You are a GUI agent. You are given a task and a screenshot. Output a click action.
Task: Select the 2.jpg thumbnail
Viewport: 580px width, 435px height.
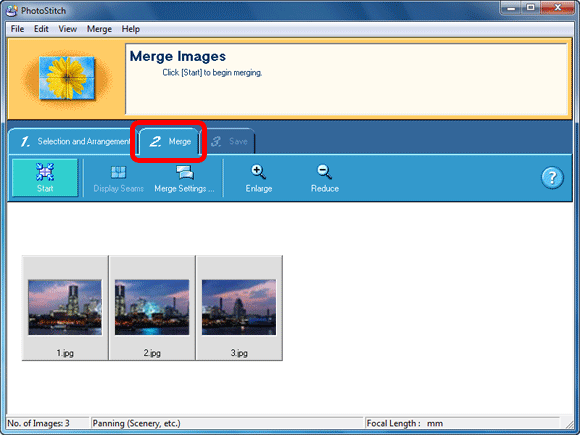(152, 308)
